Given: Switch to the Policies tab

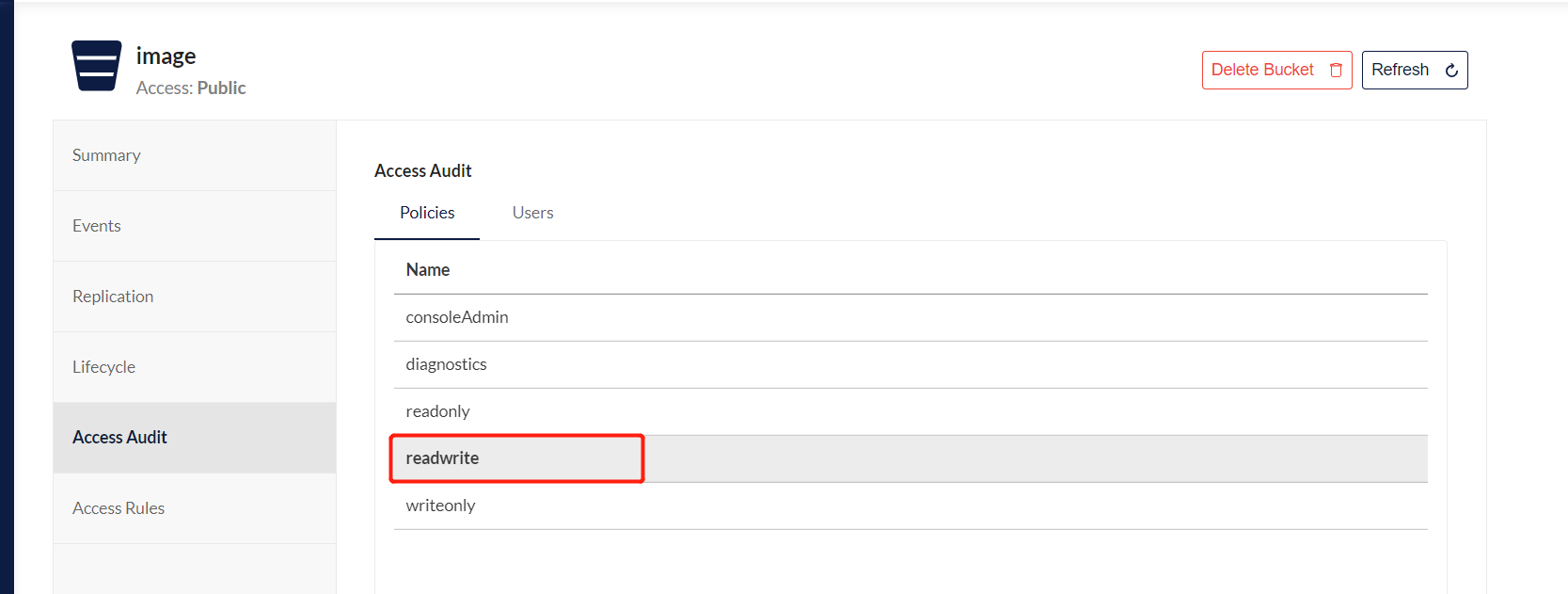Looking at the screenshot, I should point(427,213).
